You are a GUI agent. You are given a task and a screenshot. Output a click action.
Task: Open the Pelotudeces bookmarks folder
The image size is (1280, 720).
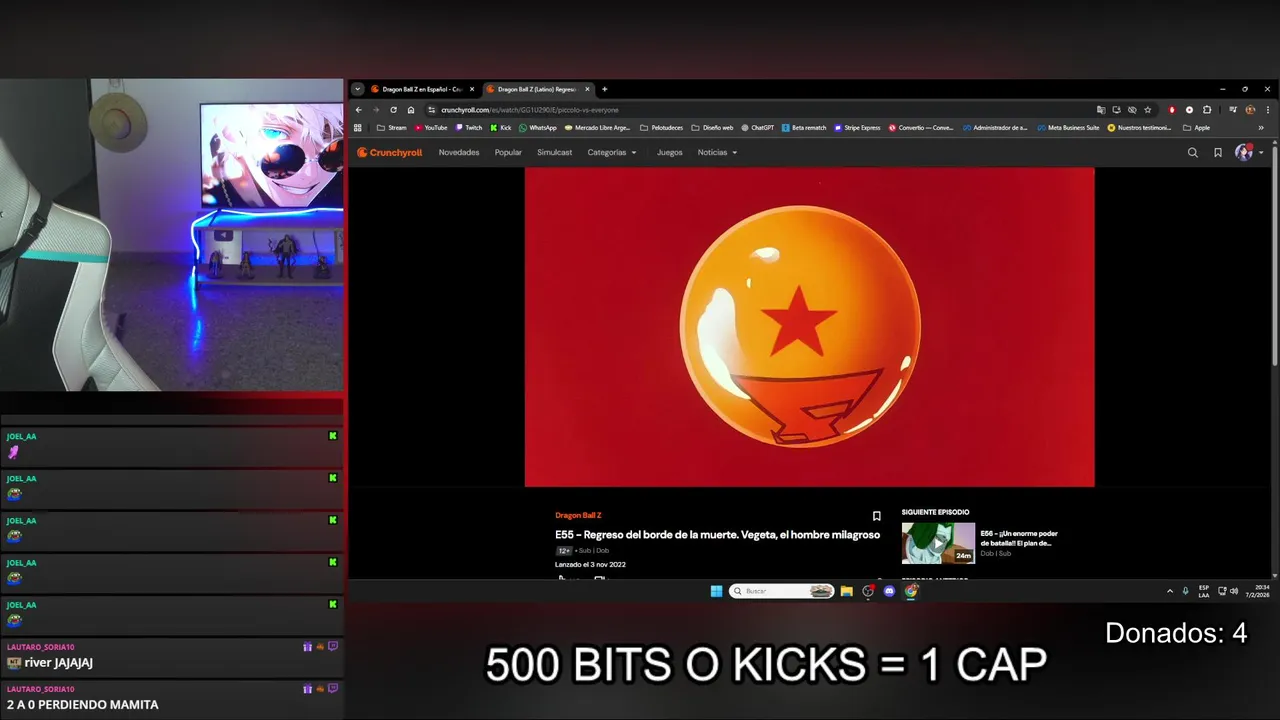coord(661,128)
